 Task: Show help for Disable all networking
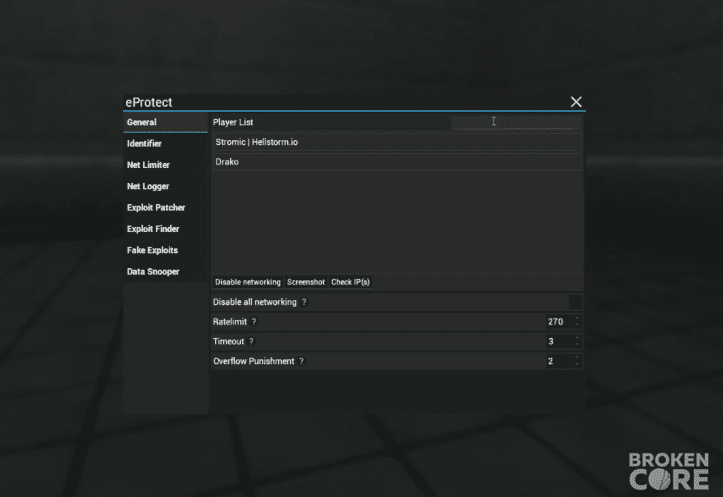[x=304, y=302]
